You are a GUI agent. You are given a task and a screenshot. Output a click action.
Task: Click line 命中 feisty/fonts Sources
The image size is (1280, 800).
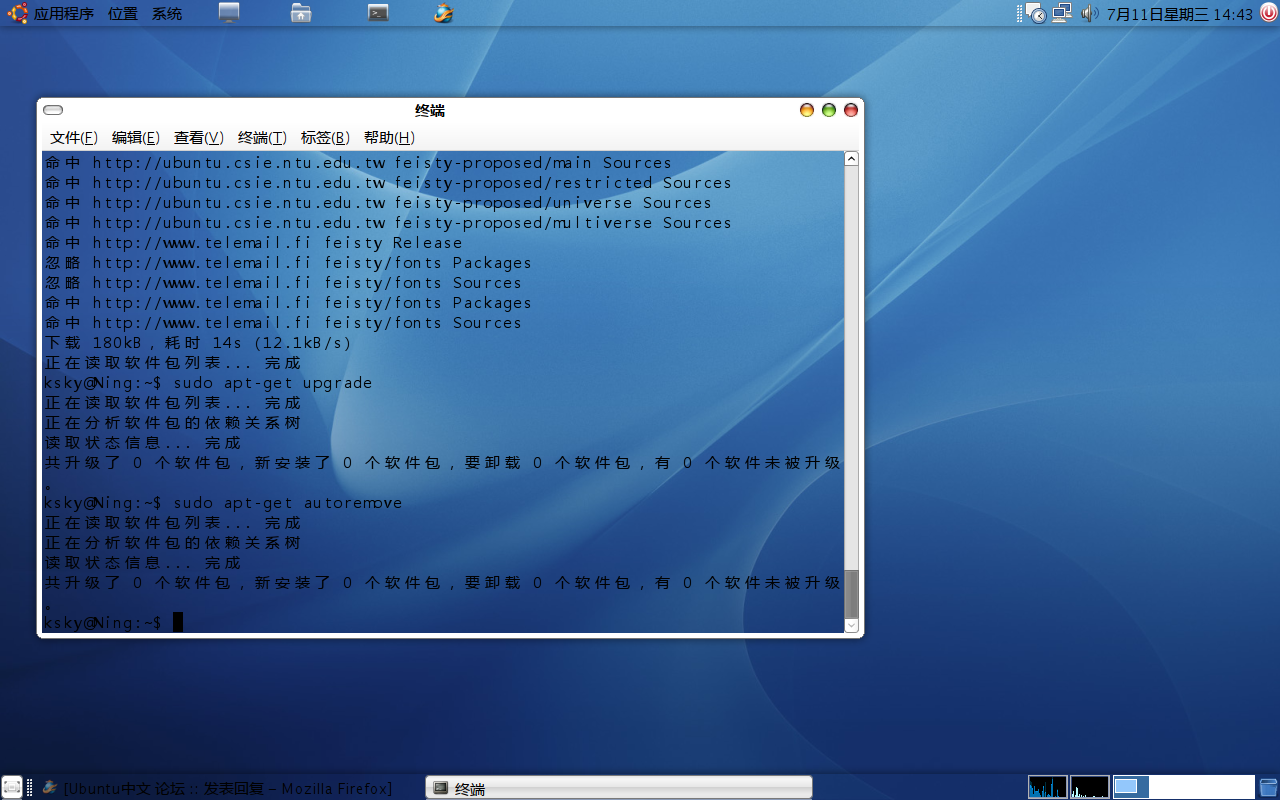click(283, 323)
